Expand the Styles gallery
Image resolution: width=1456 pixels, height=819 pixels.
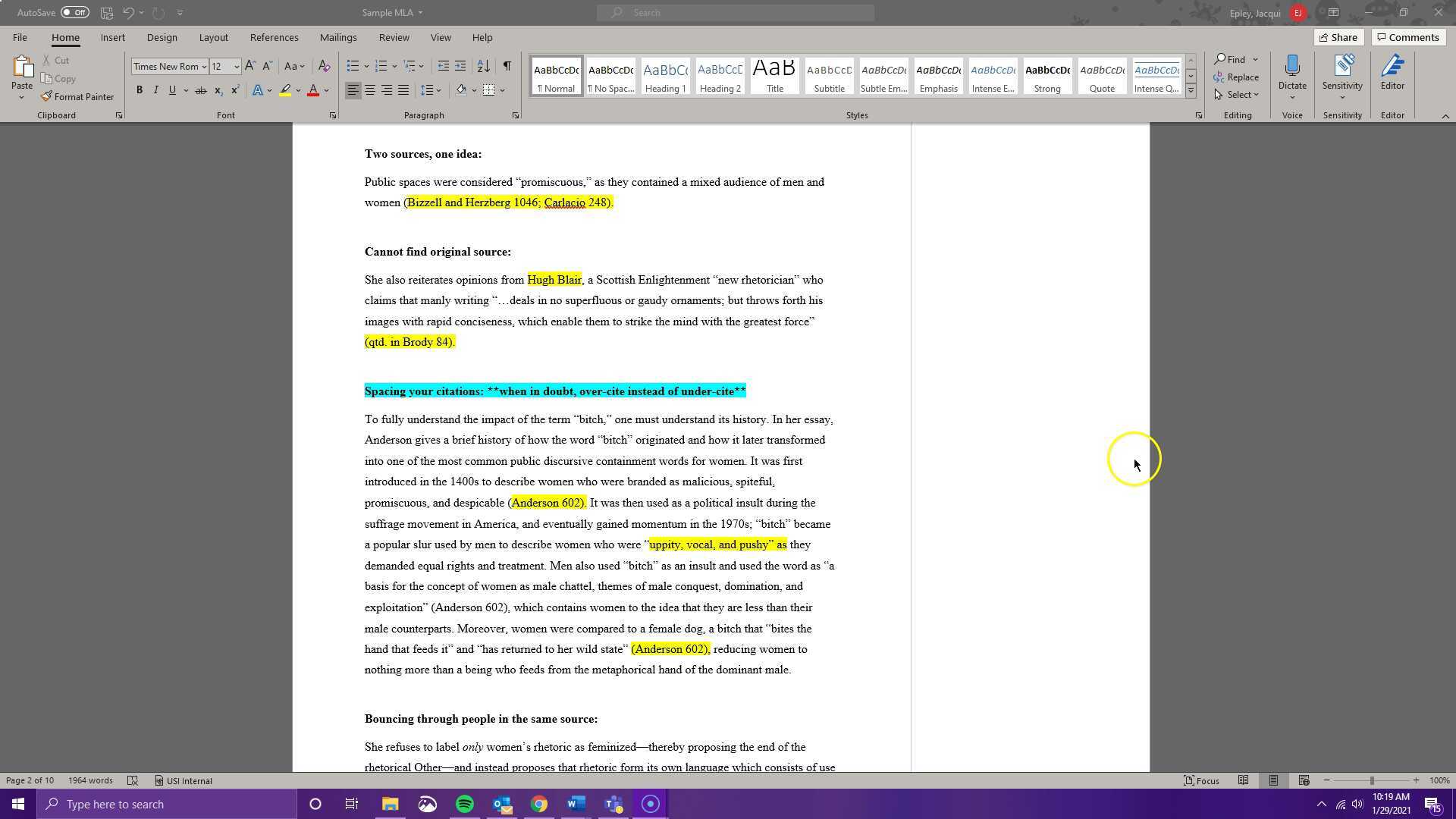tap(1191, 91)
